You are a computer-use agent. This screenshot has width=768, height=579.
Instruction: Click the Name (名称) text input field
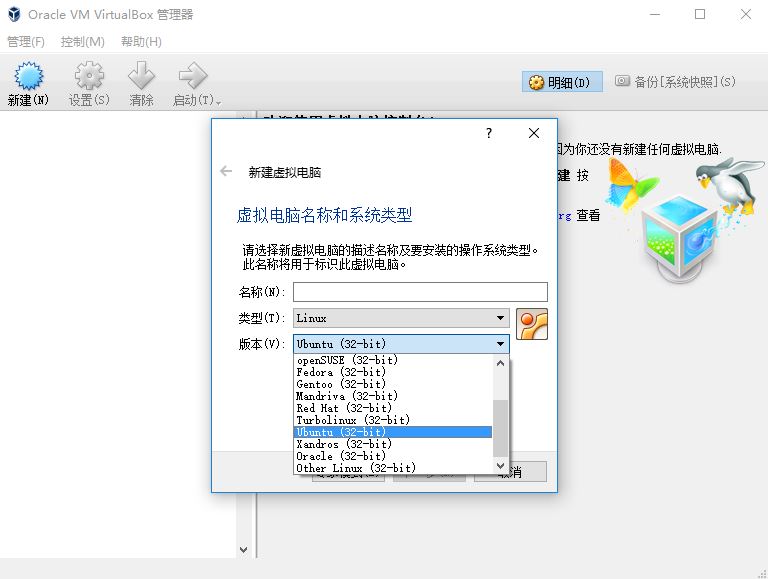tap(420, 292)
